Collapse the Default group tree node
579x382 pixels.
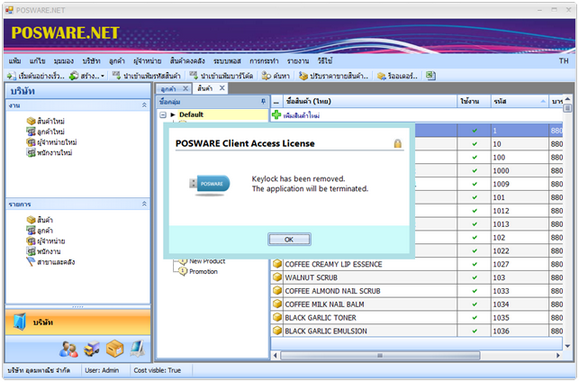tap(163, 115)
